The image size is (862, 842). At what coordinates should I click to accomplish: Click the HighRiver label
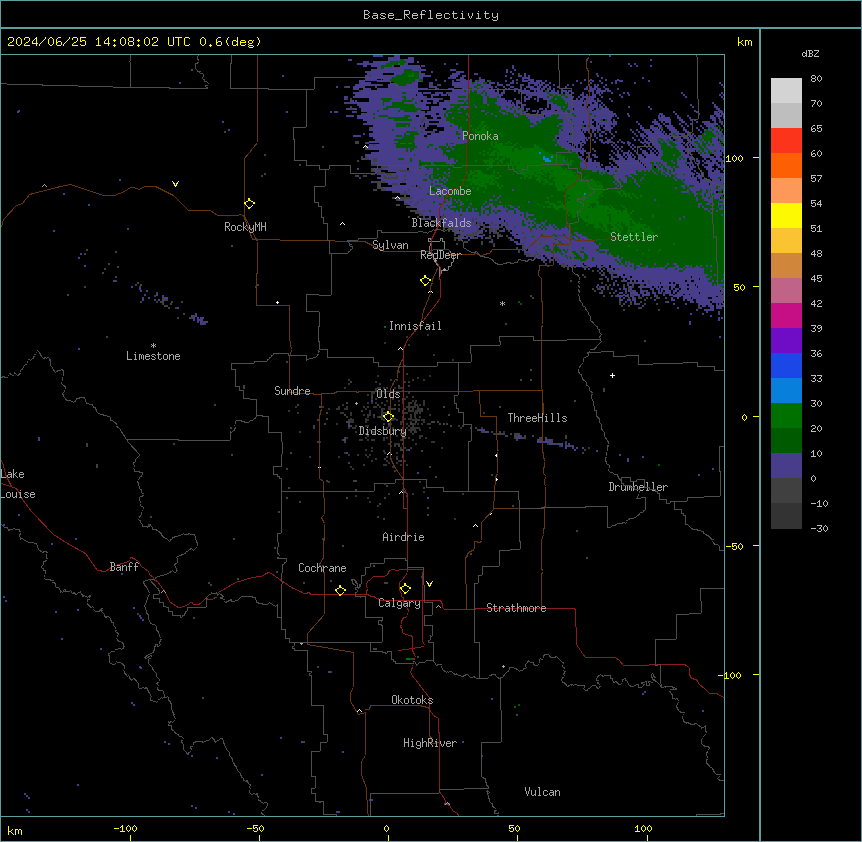430,743
